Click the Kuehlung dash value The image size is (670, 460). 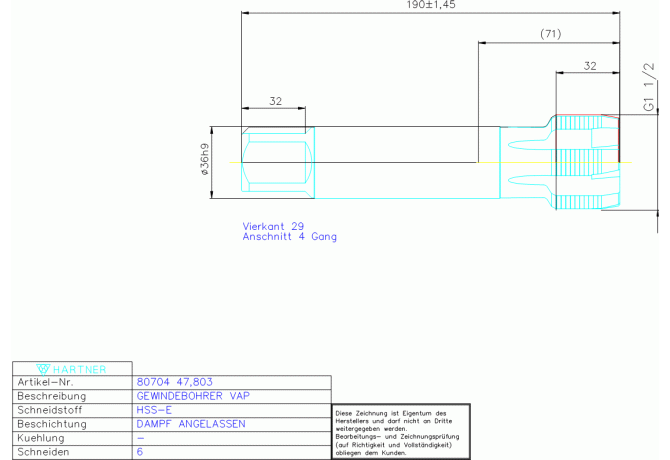pos(140,438)
